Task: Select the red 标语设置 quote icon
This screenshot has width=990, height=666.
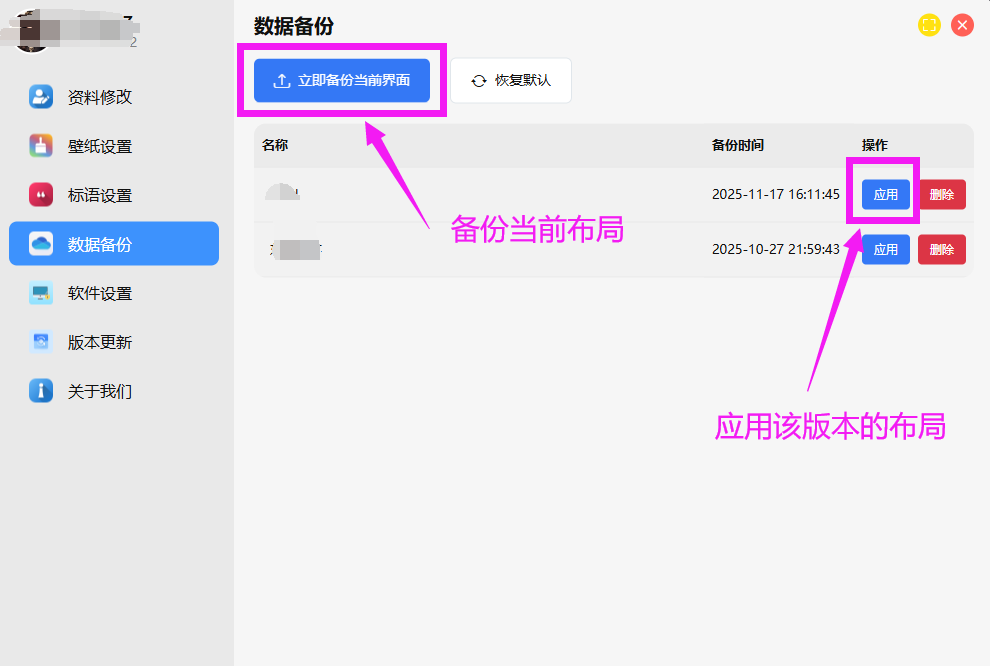Action: point(41,195)
